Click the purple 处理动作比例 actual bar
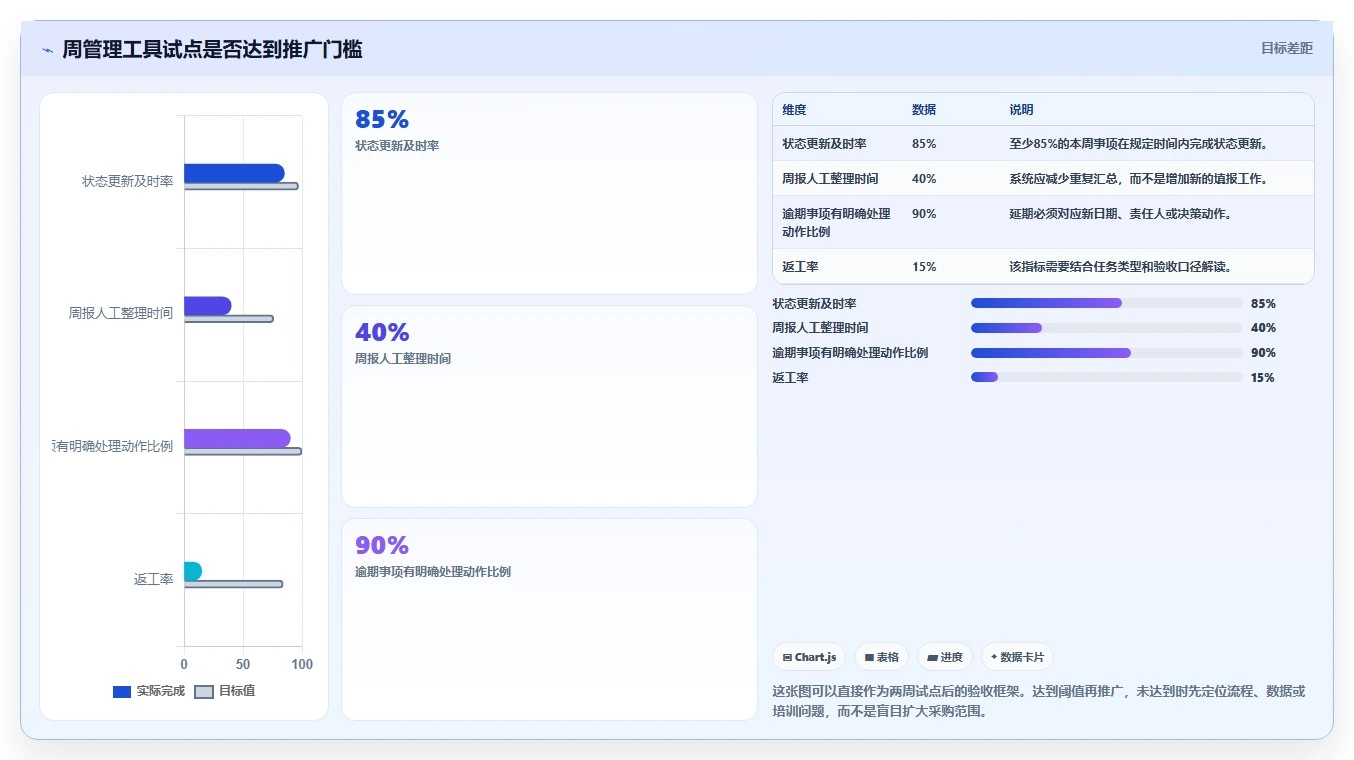This screenshot has width=1354, height=760. coord(237,438)
